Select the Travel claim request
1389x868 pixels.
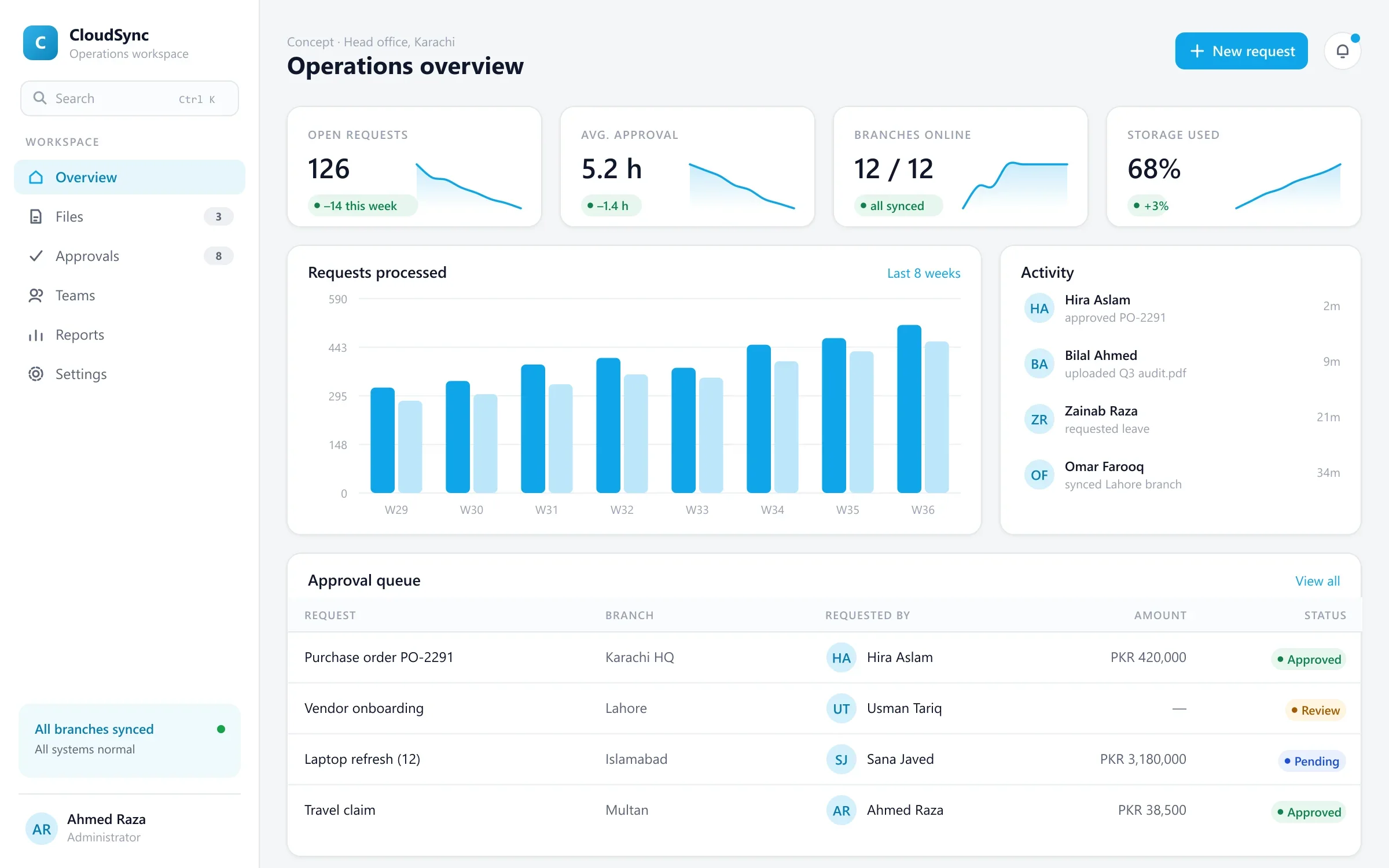tap(340, 810)
